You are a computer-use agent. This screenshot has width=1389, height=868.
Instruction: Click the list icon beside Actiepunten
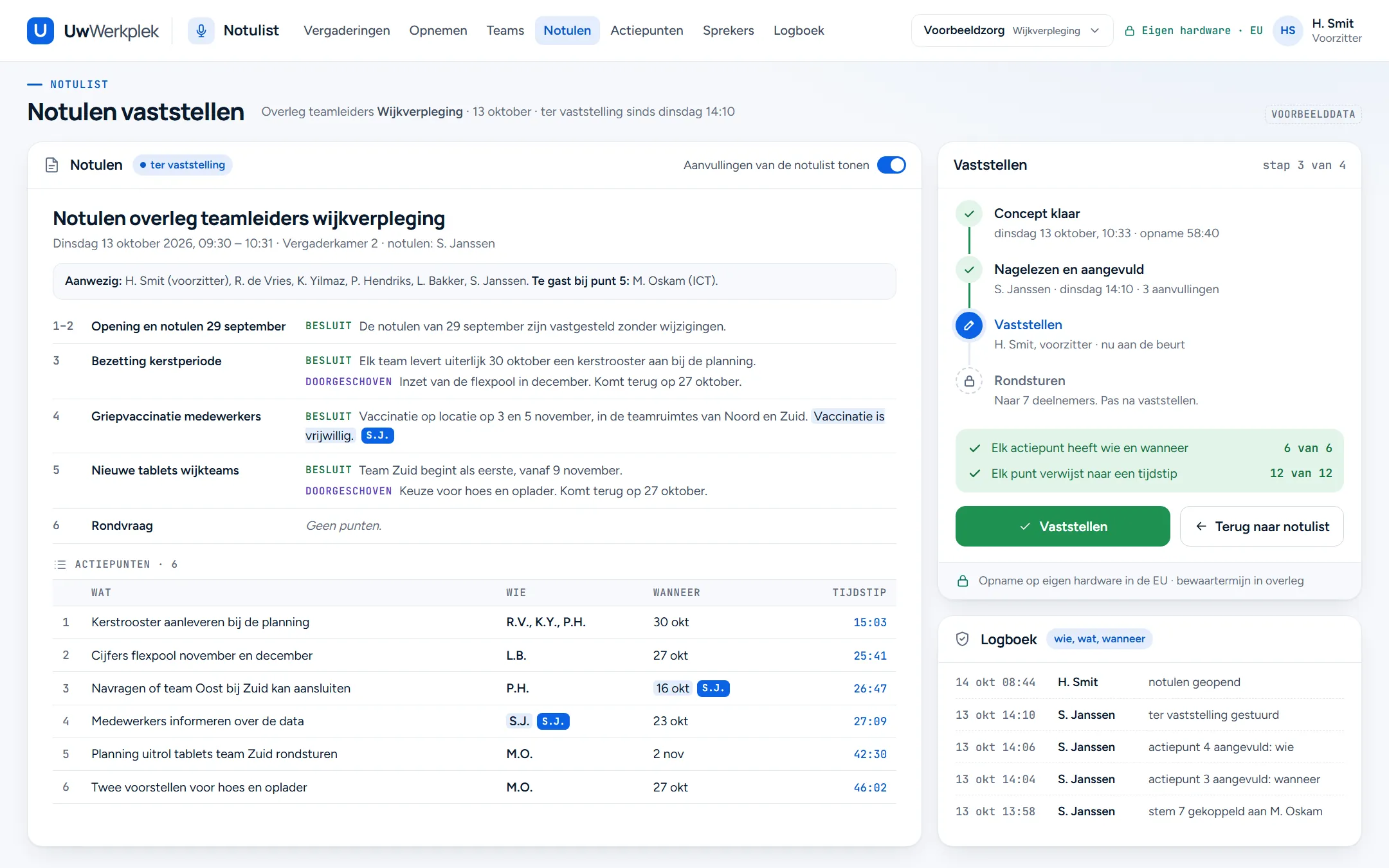coord(60,565)
